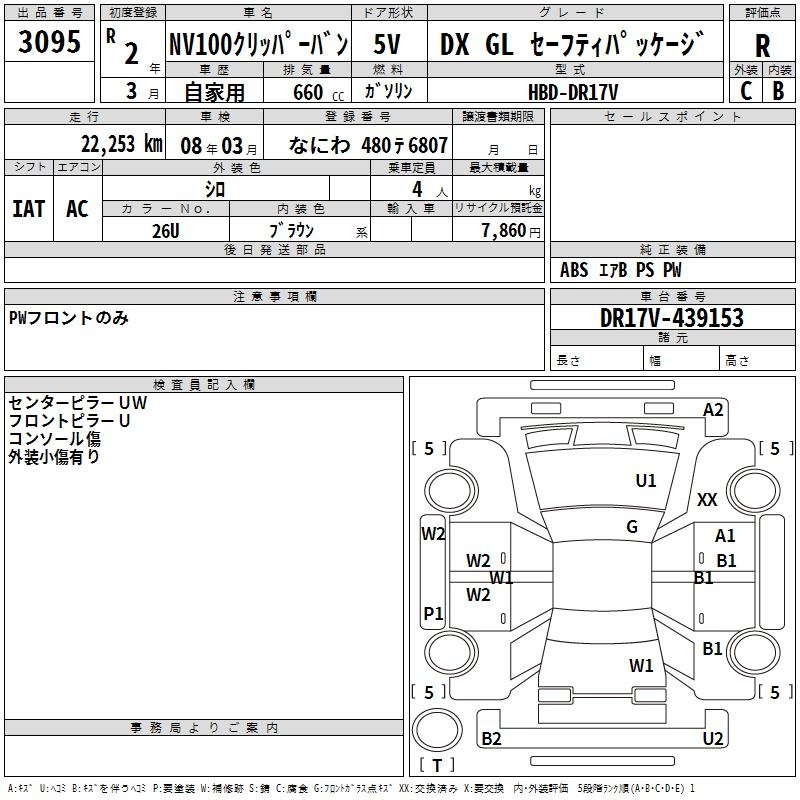Click the 検査員記入欄 header
800x800 pixels.
click(x=204, y=385)
